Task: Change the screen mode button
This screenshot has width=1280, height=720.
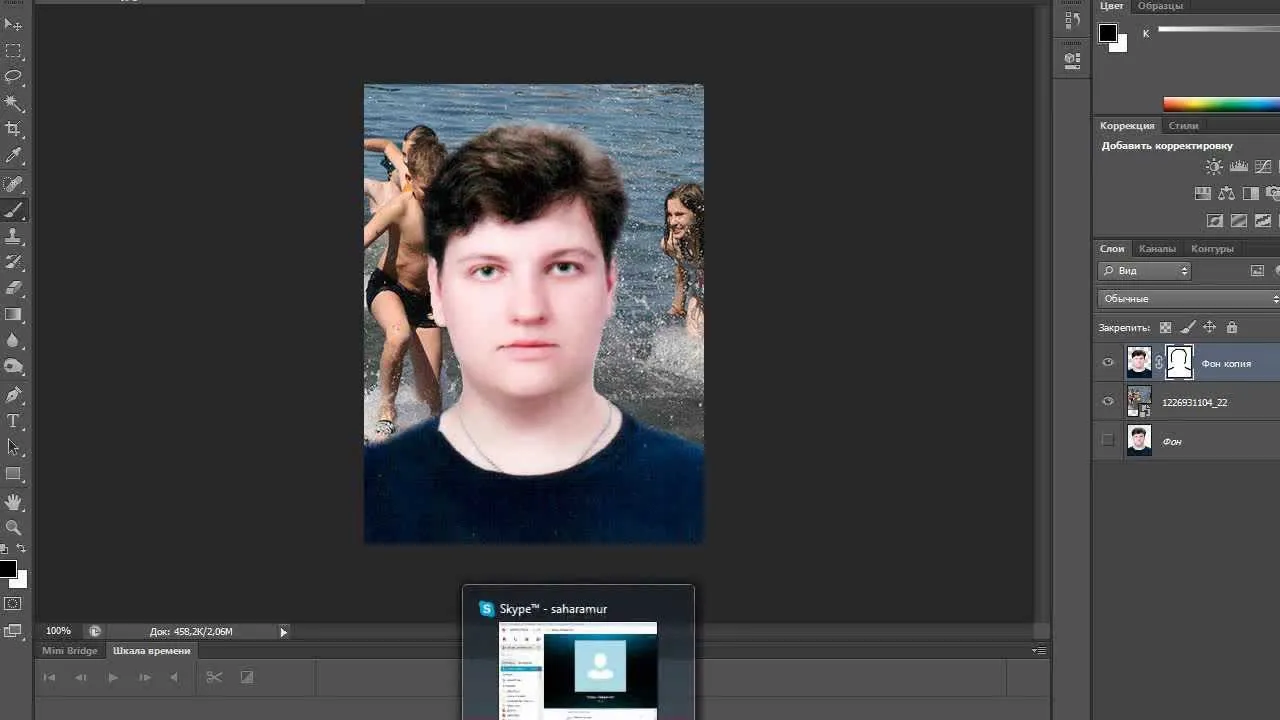Action: [13, 631]
